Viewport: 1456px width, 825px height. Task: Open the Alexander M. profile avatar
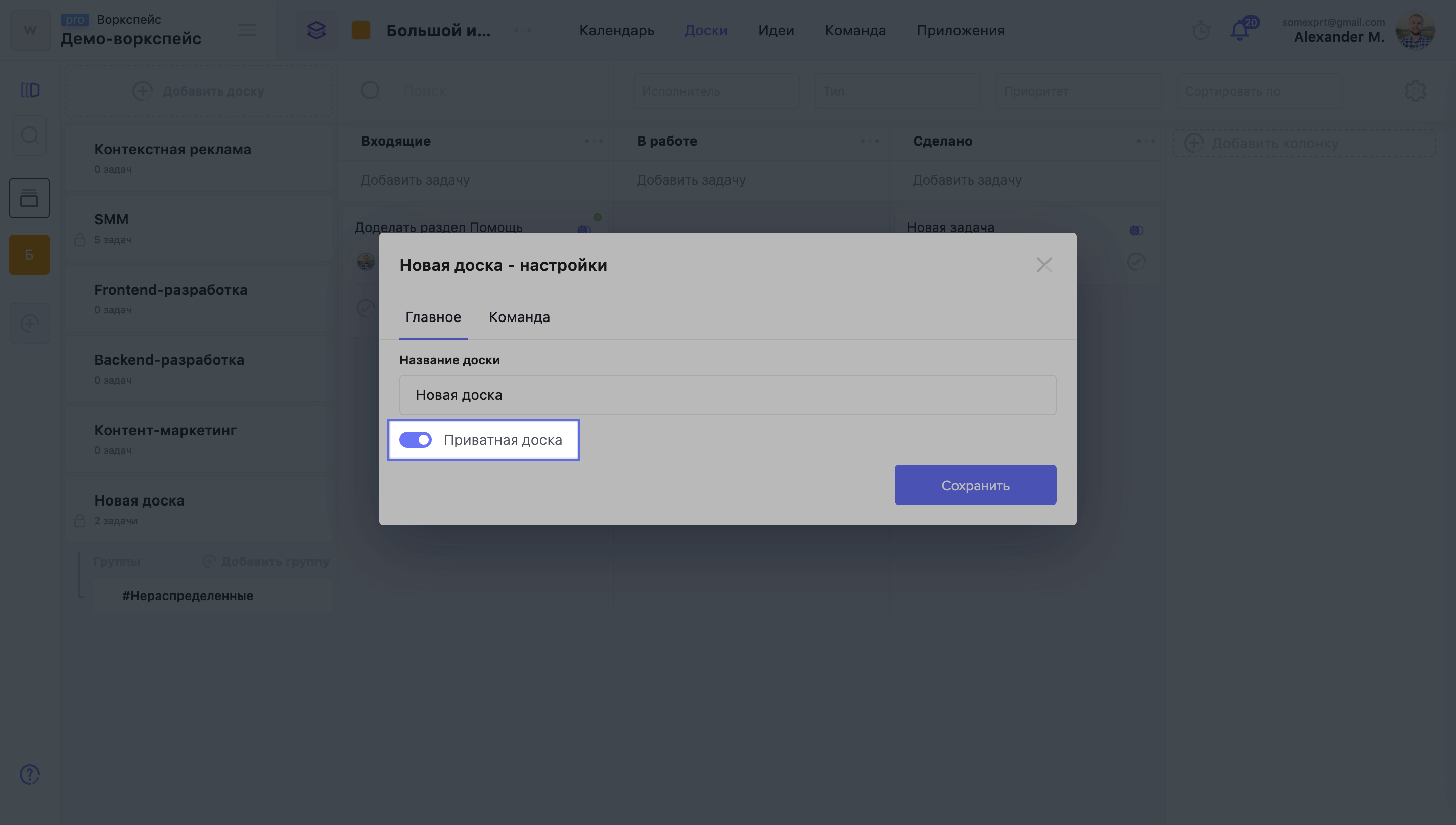(x=1415, y=31)
